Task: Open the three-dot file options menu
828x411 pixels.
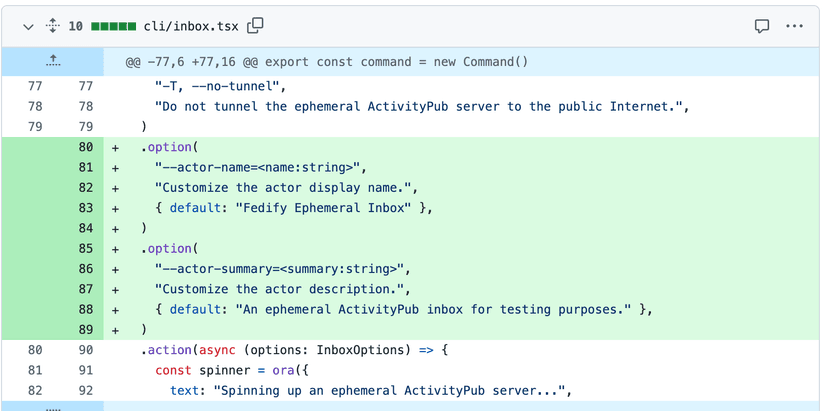Action: tap(795, 26)
